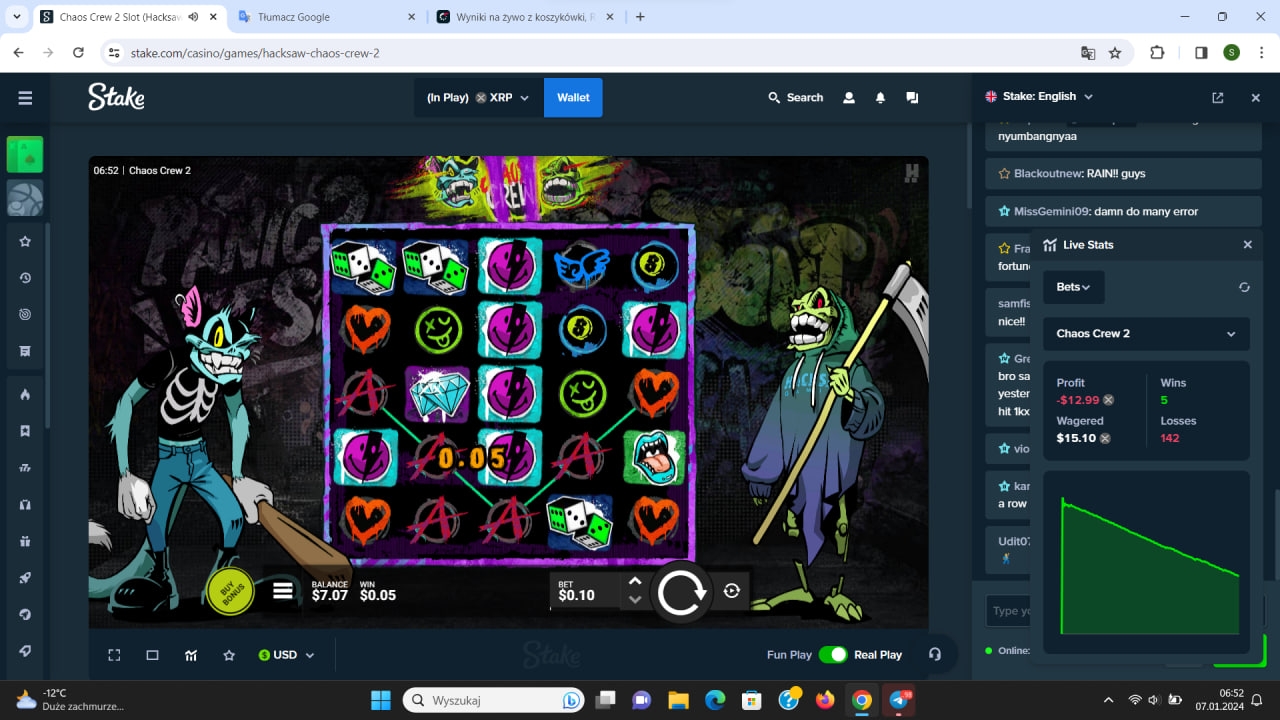Open live support headset icon
The height and width of the screenshot is (720, 1280).
[935, 654]
